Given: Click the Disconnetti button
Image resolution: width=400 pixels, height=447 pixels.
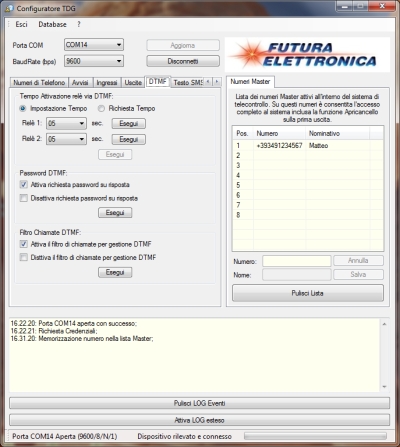Looking at the screenshot, I should [183, 61].
